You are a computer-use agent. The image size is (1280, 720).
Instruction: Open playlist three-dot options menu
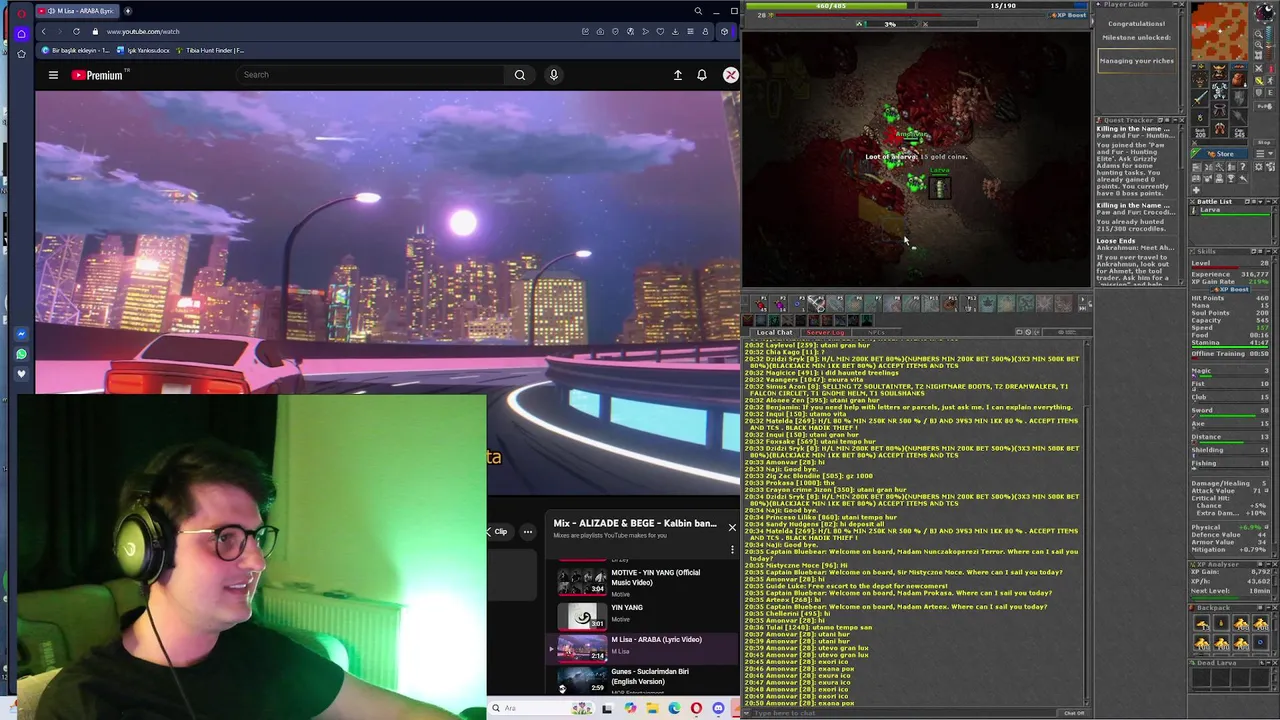click(x=732, y=549)
